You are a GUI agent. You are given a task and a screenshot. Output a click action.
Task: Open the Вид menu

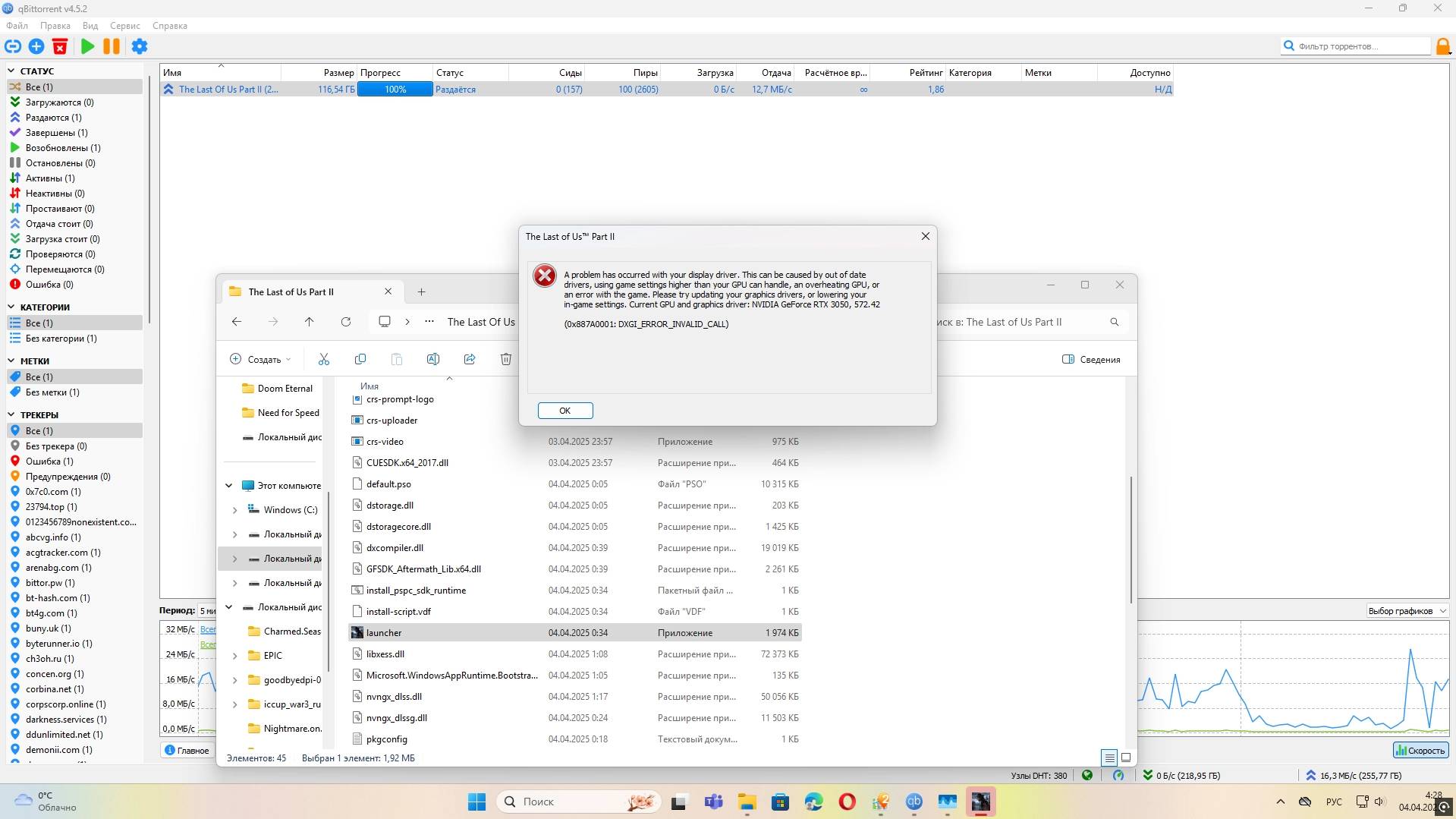coord(90,26)
